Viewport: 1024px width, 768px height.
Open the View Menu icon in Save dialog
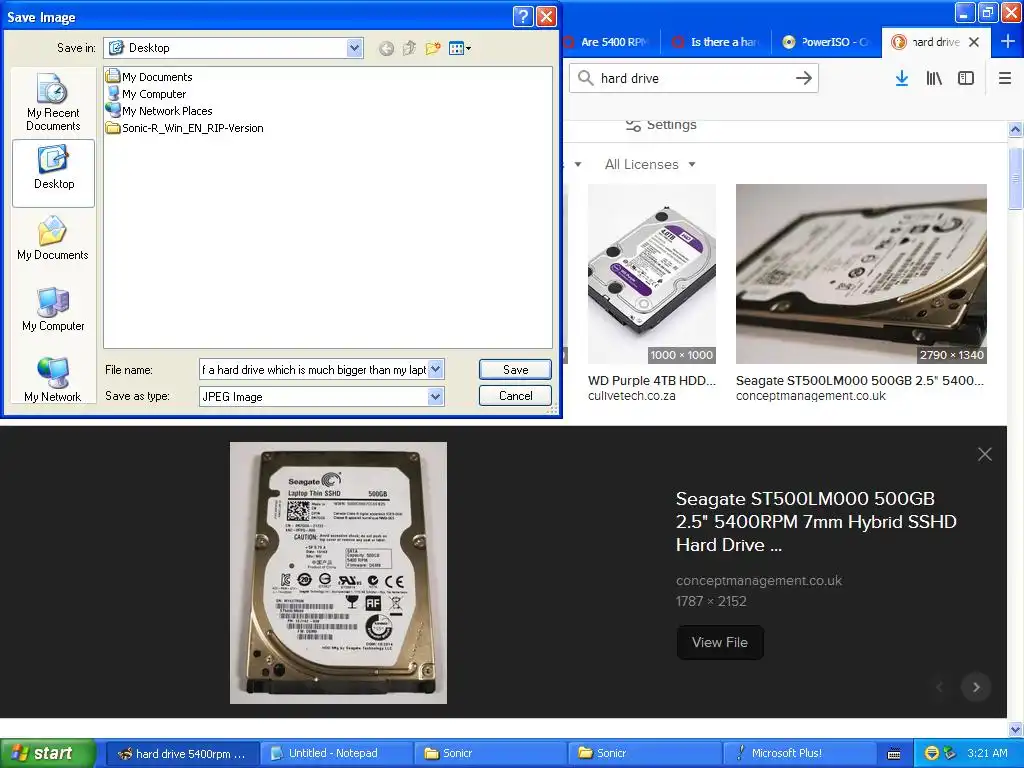point(460,48)
